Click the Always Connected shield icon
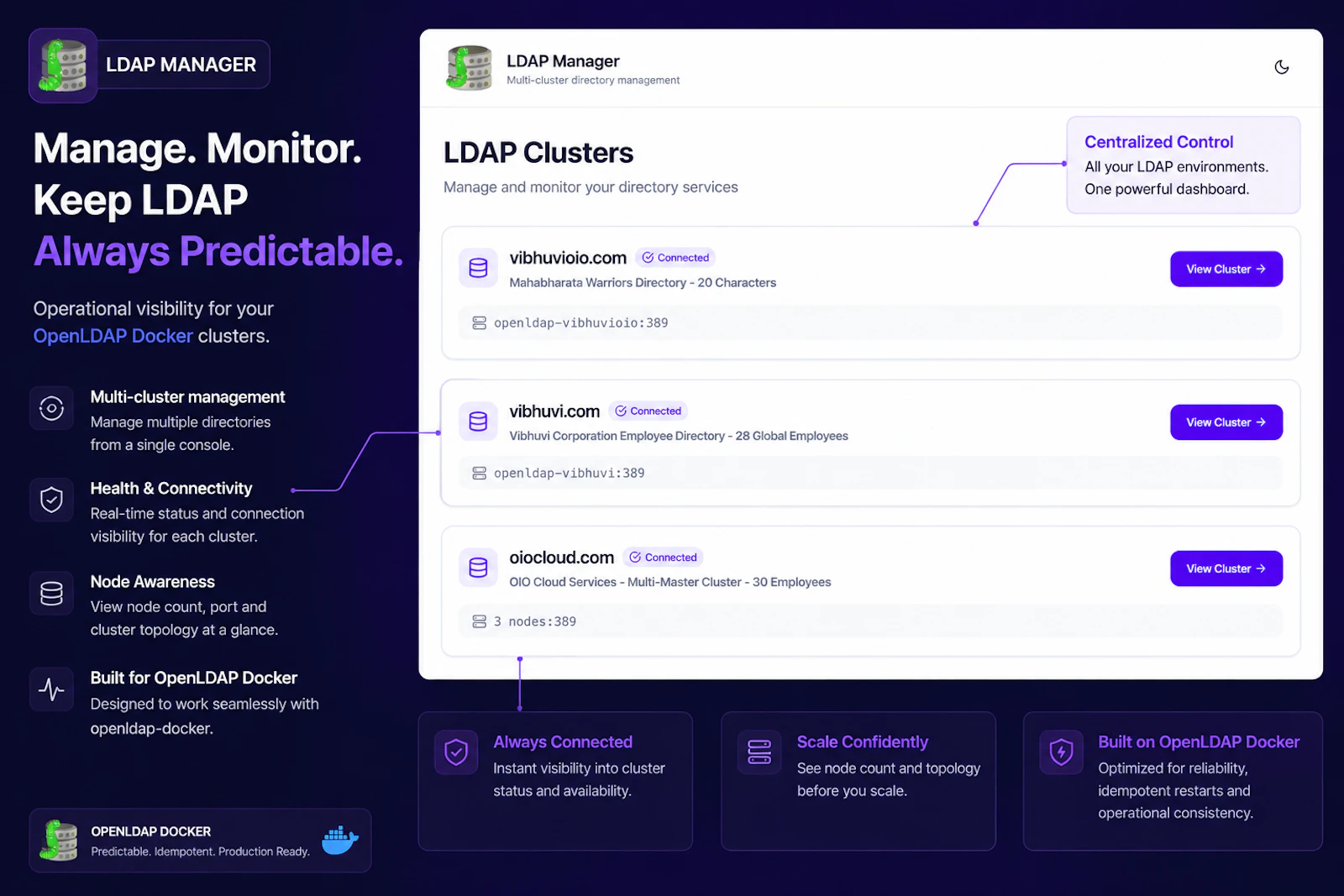The width and height of the screenshot is (1344, 896). coord(456,752)
